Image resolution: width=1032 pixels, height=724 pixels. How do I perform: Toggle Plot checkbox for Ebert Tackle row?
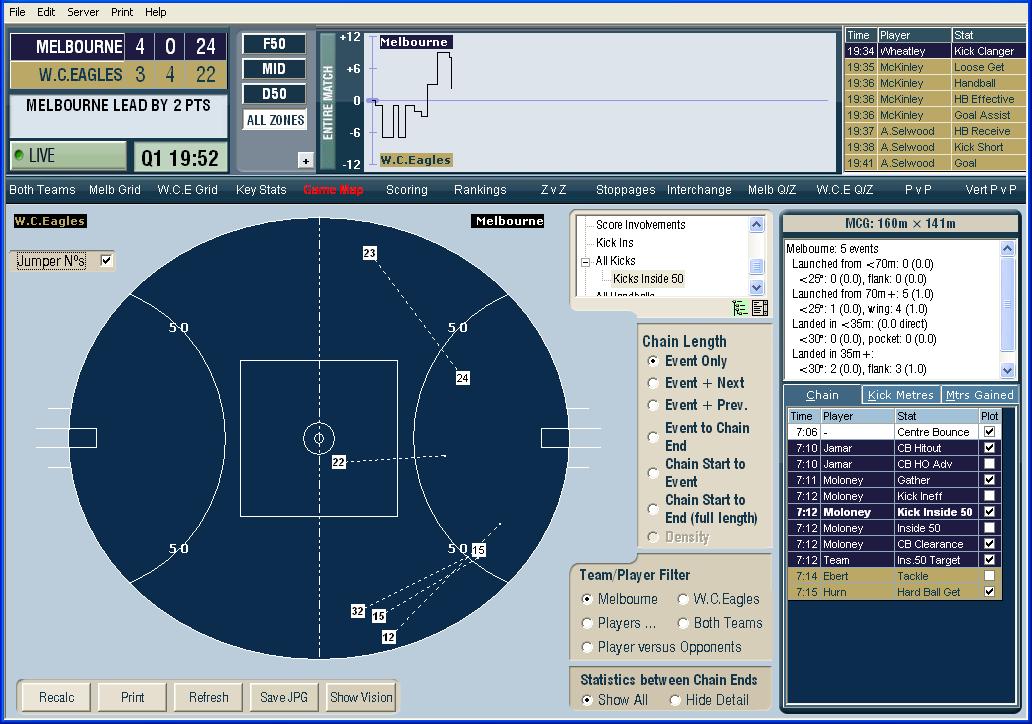[x=989, y=576]
